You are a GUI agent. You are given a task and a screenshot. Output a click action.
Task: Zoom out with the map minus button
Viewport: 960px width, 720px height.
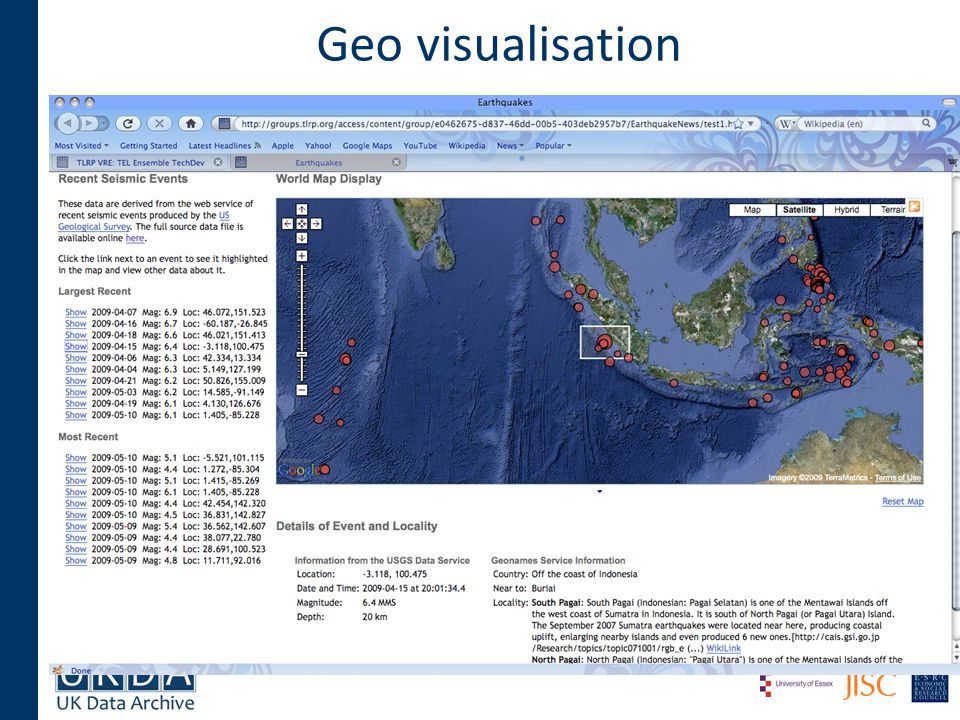click(x=302, y=390)
